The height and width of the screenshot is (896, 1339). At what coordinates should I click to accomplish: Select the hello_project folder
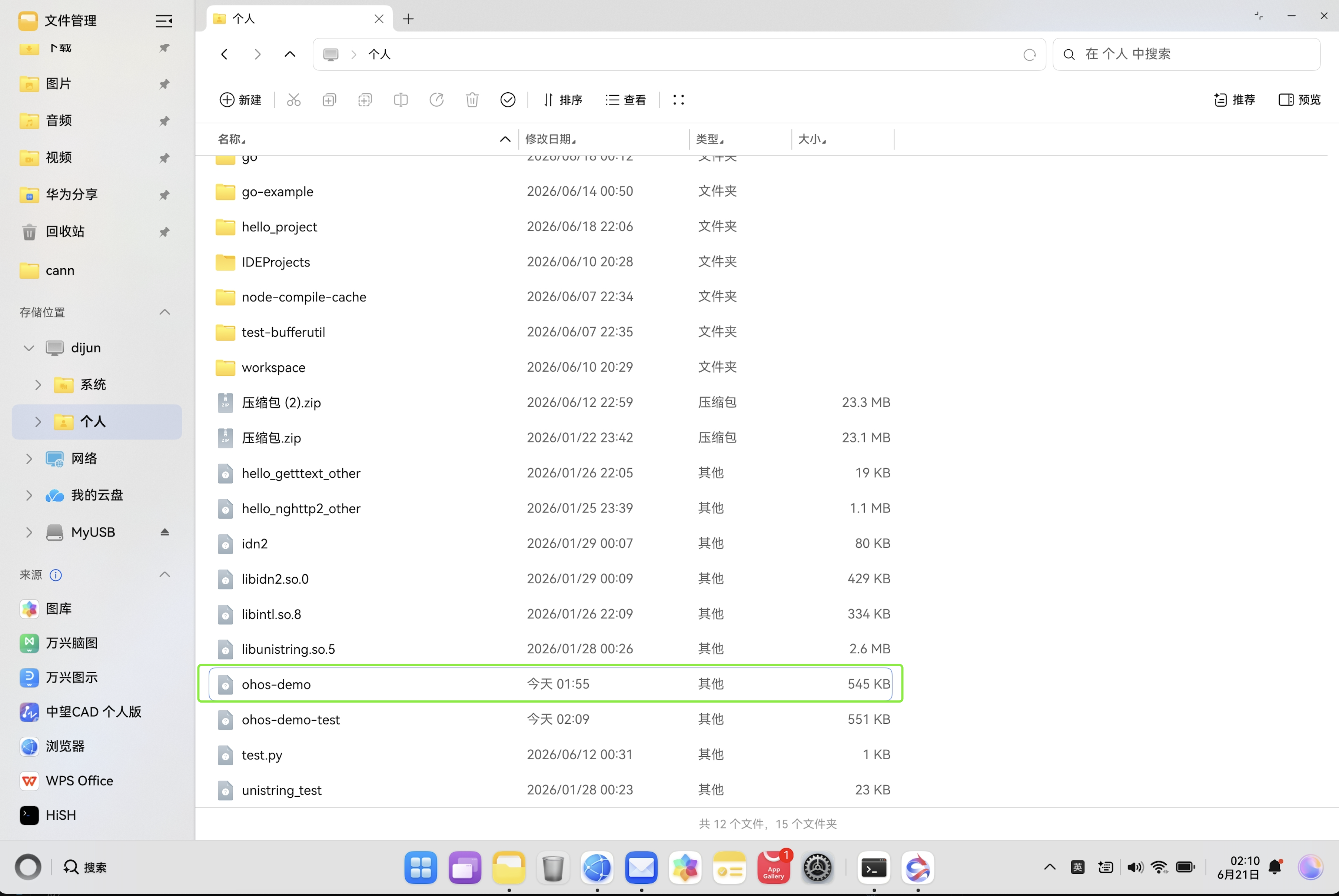click(x=551, y=227)
